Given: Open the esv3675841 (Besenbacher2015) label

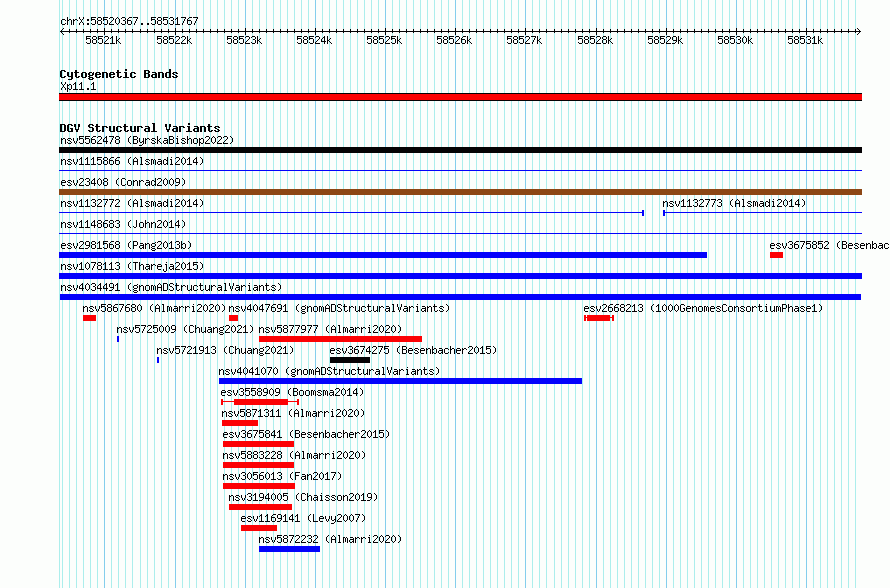Looking at the screenshot, I should 307,434.
